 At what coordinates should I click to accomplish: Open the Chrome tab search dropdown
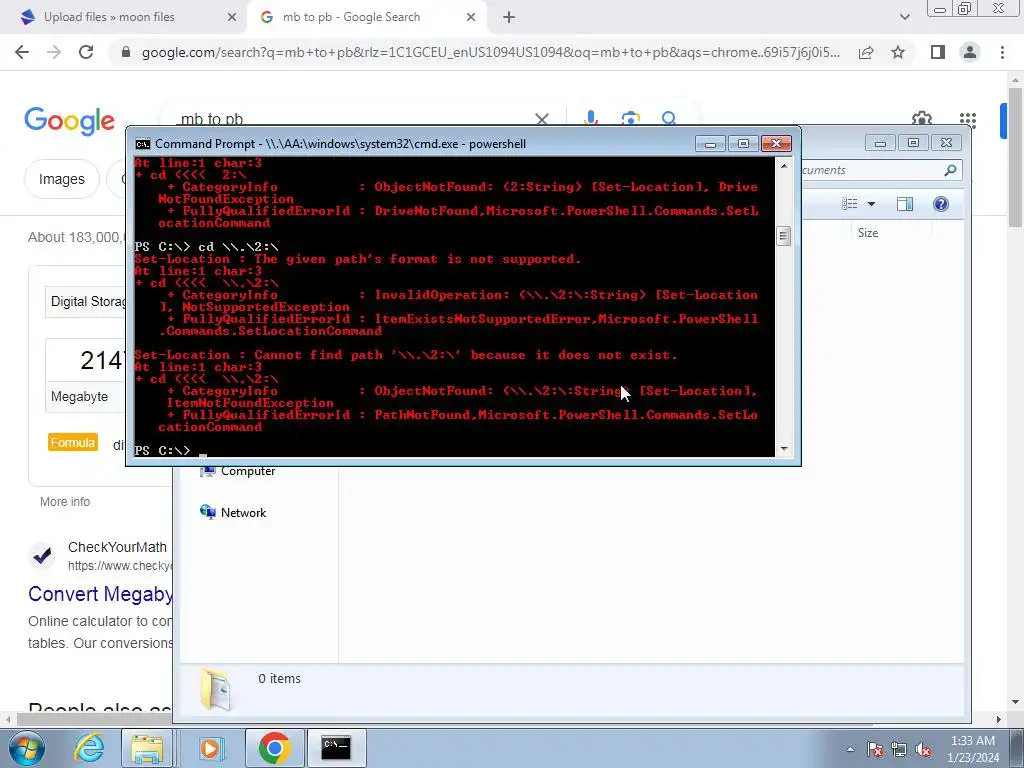click(904, 18)
